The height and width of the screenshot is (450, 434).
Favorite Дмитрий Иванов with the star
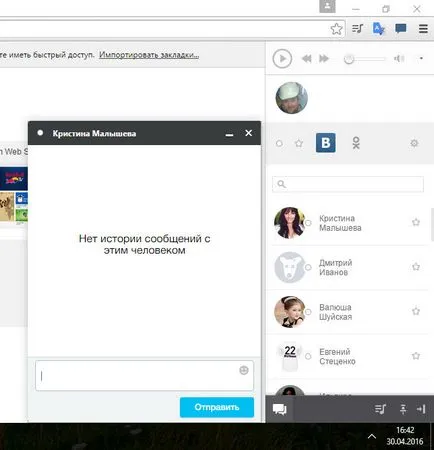pyautogui.click(x=416, y=267)
